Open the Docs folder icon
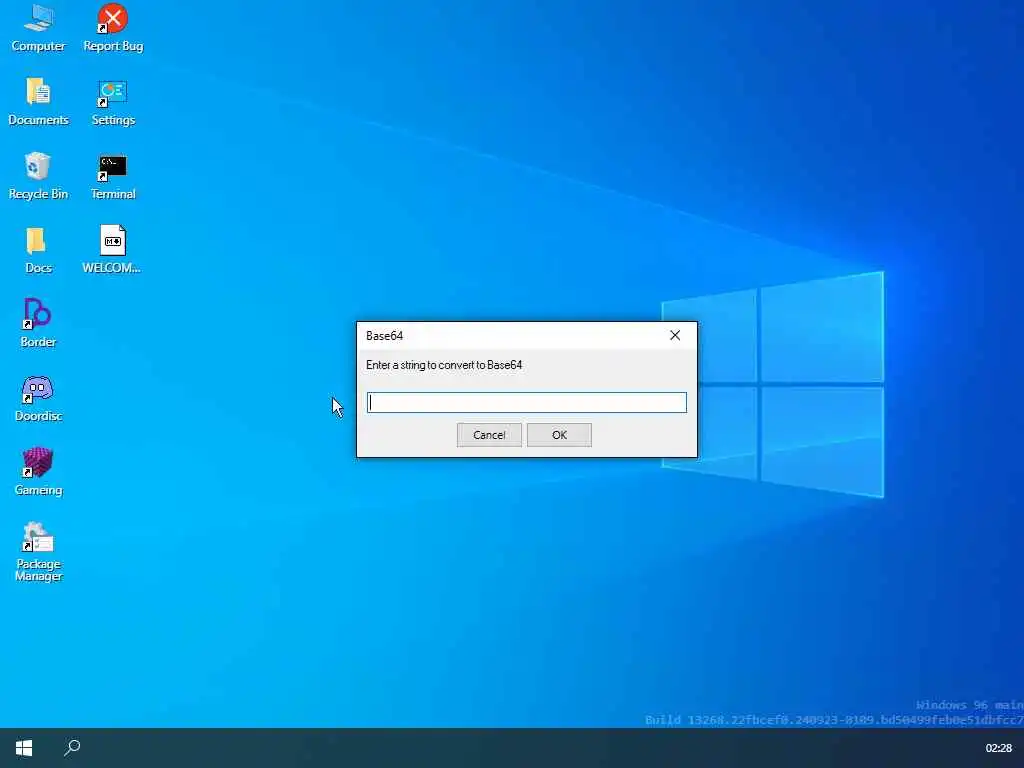This screenshot has height=768, width=1024. click(x=39, y=250)
